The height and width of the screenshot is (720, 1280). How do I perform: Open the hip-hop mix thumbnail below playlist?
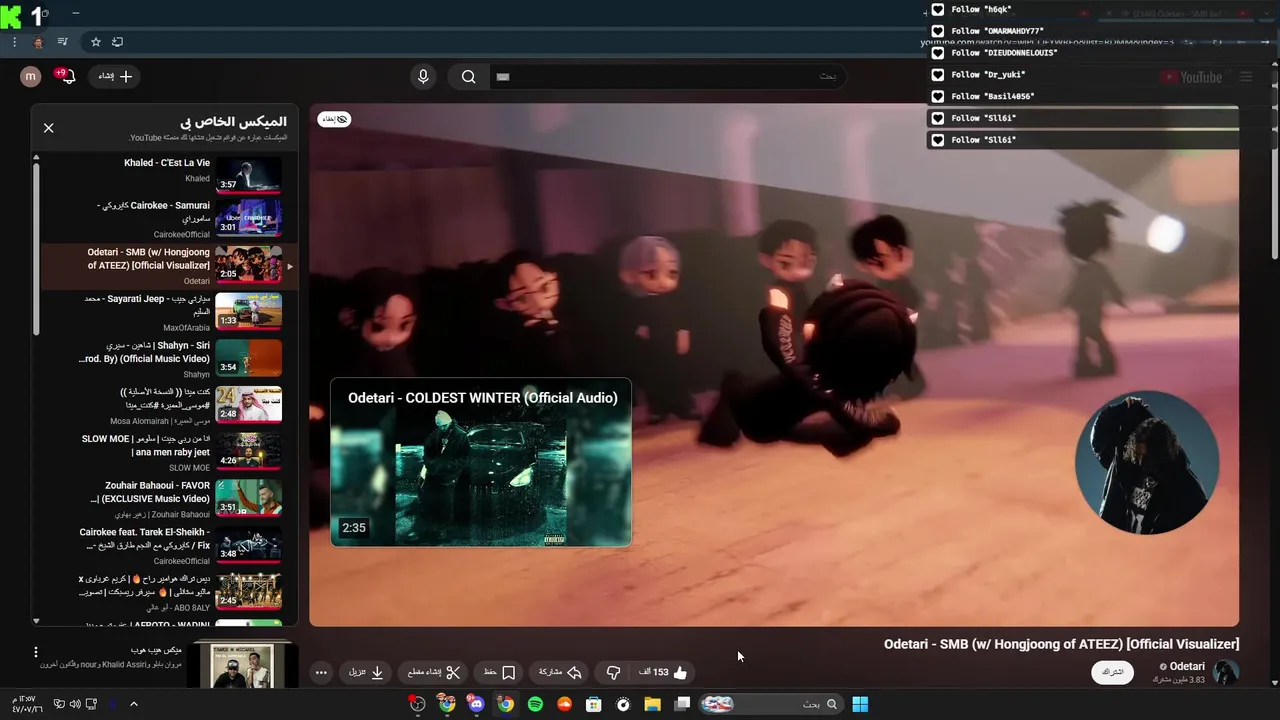point(243,666)
